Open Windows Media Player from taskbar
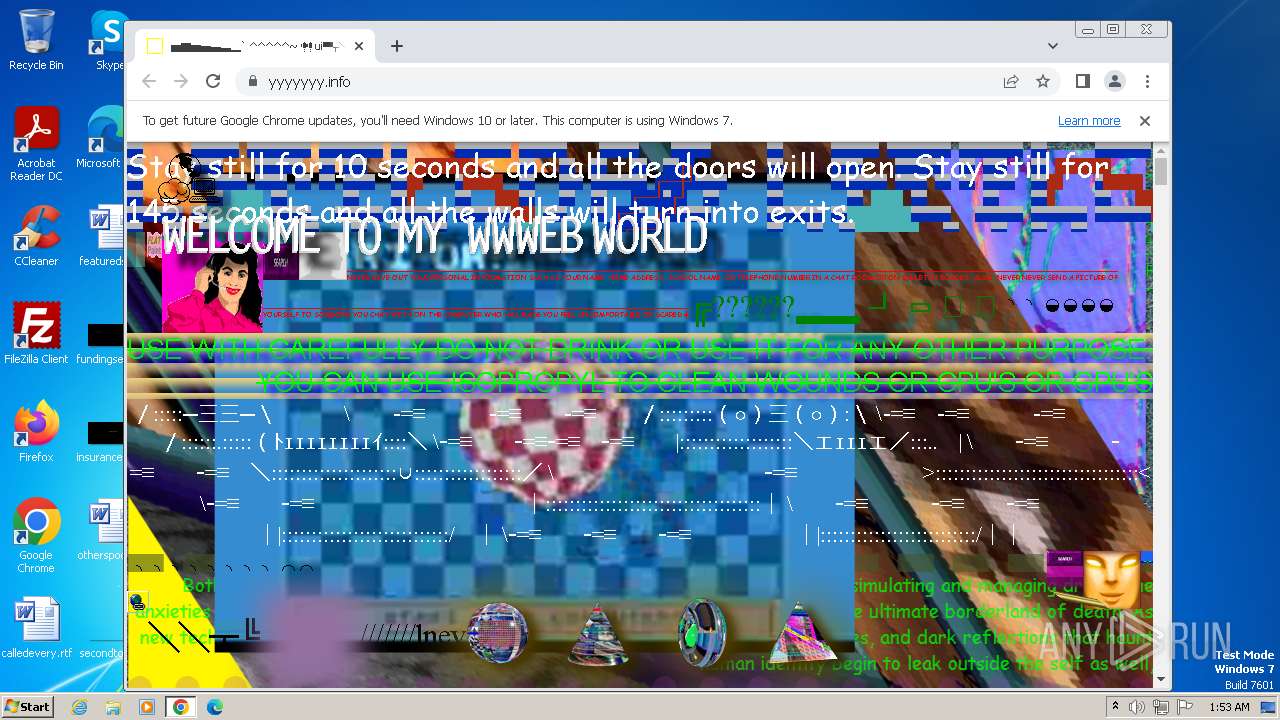This screenshot has width=1280, height=720. (147, 707)
